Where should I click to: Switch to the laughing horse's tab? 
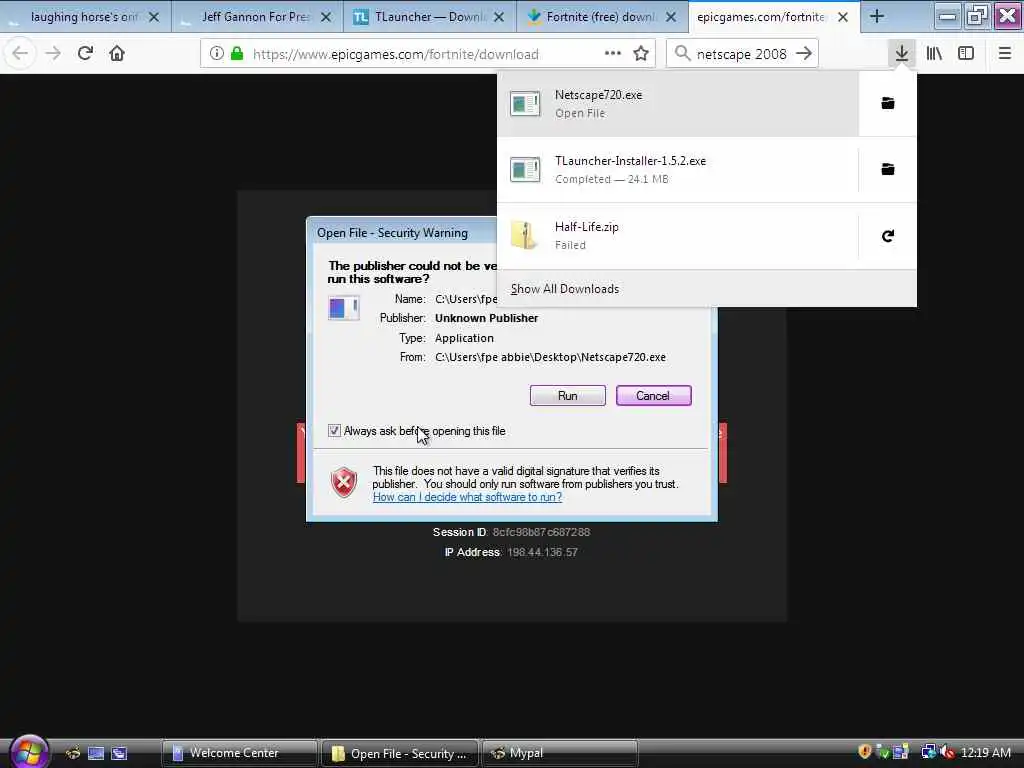point(84,17)
